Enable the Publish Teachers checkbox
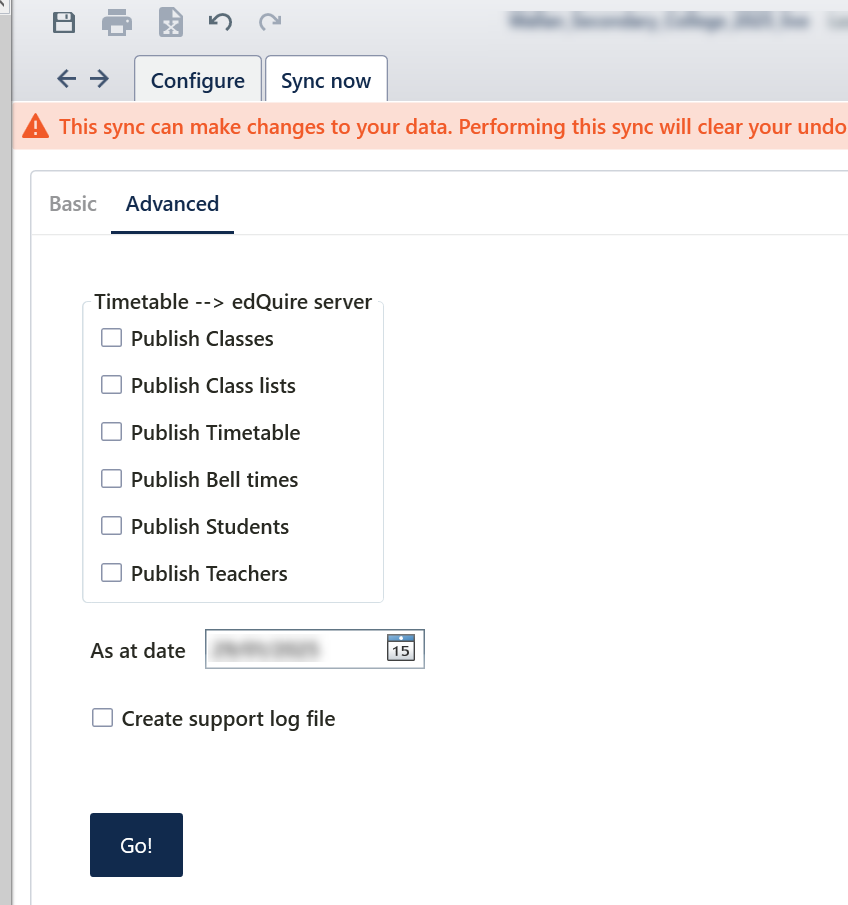 click(112, 573)
